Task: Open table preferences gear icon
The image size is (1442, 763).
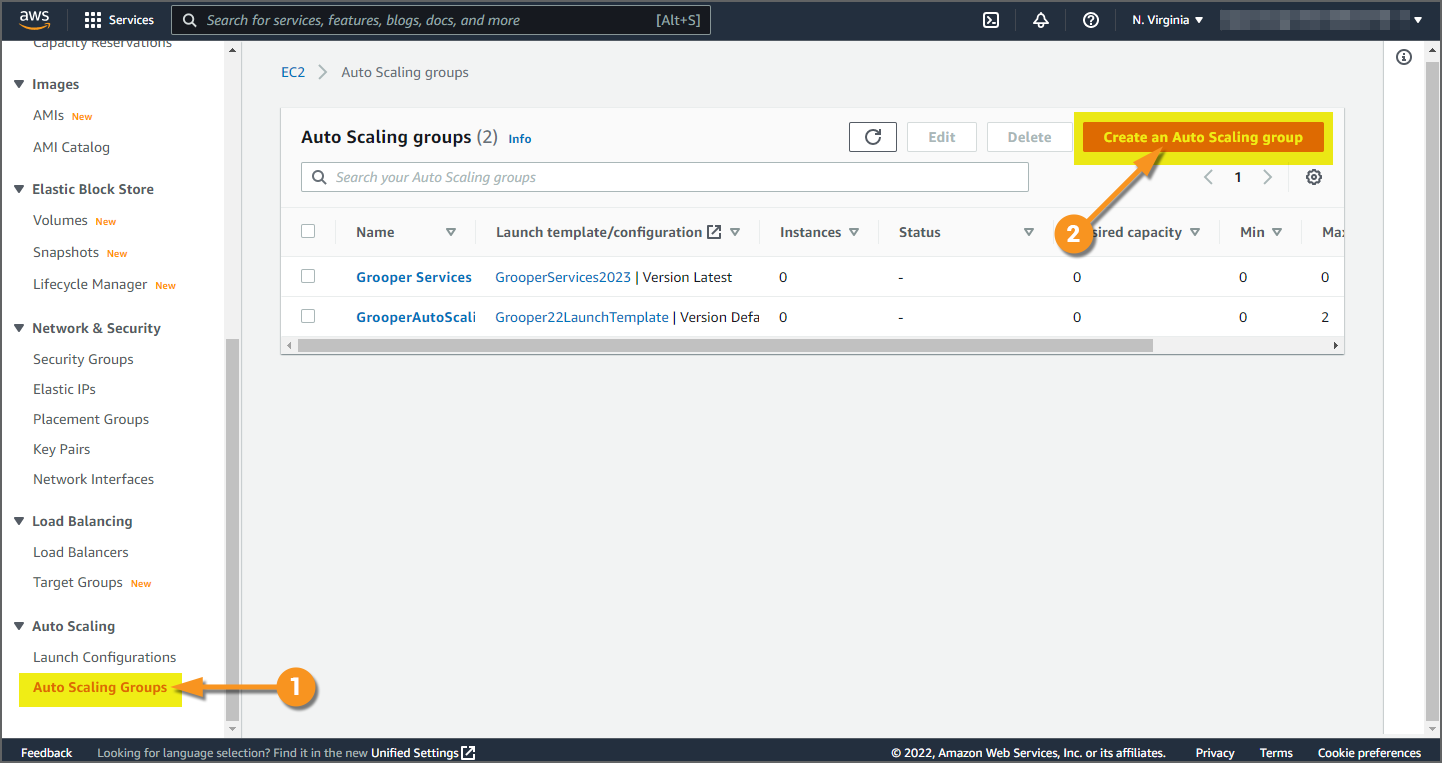Action: point(1314,177)
